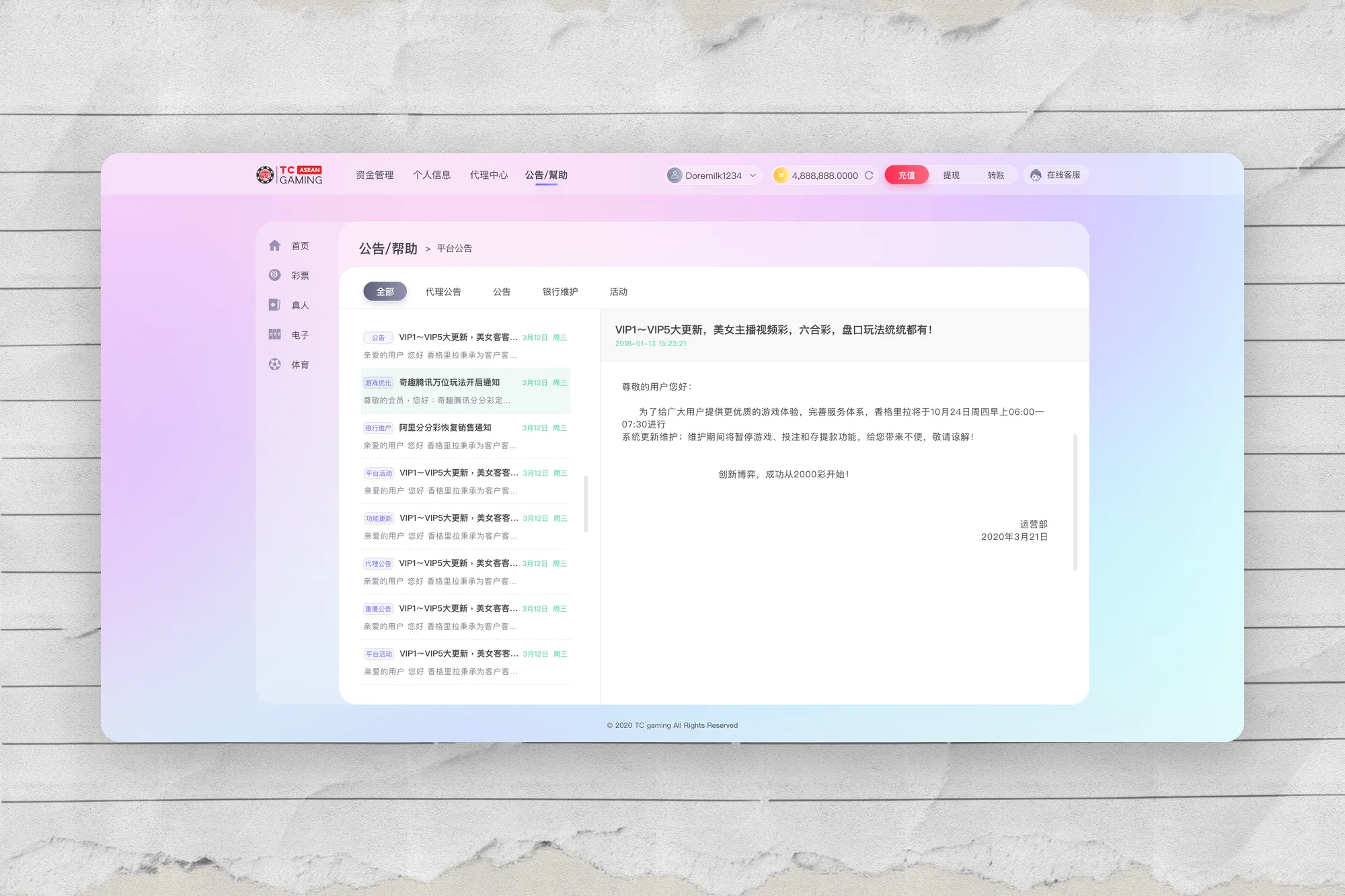Screen dimensions: 1345x896
Task: Go to 真人 in the sidebar
Action: click(x=300, y=305)
